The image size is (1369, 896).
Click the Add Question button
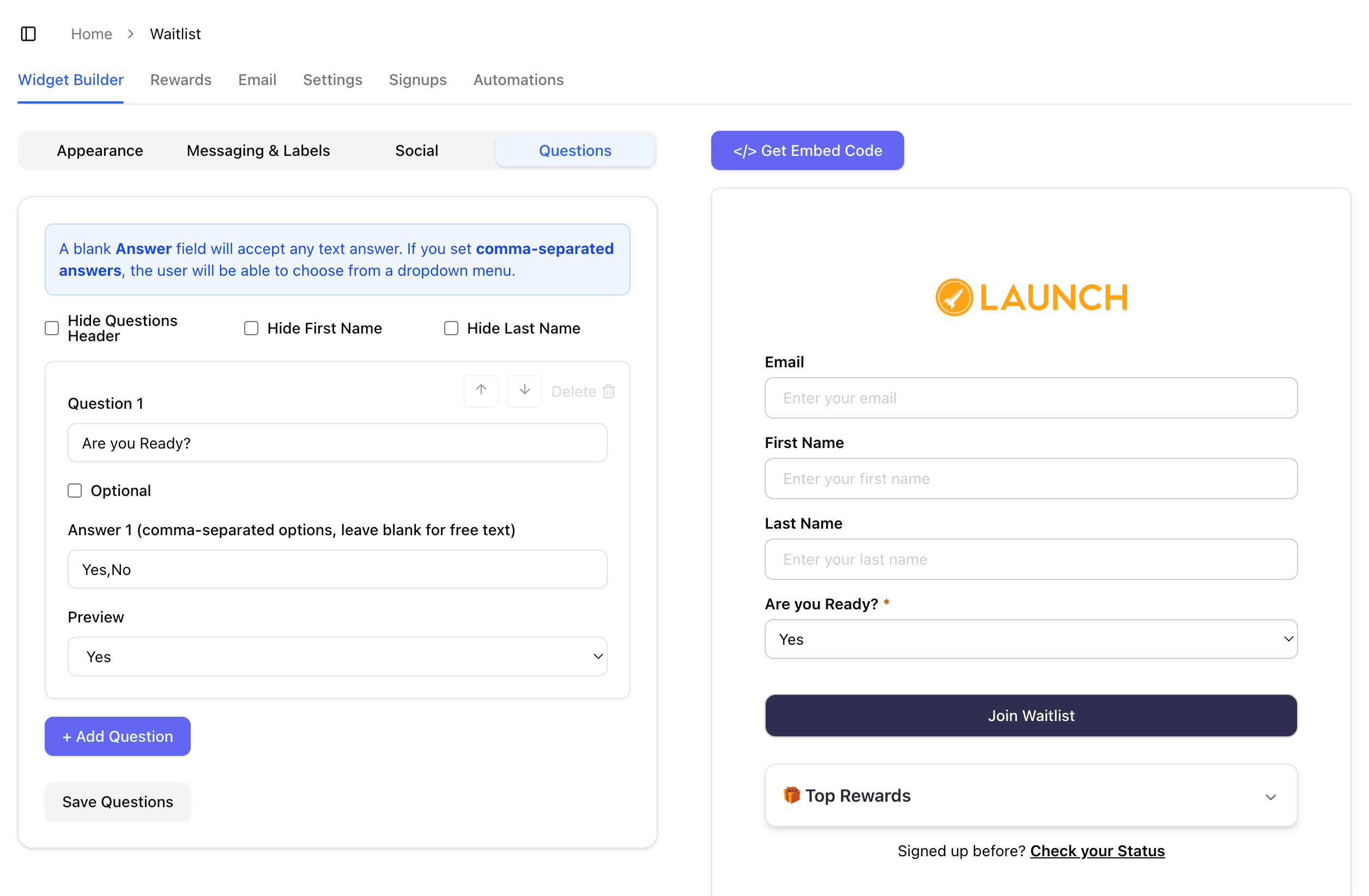[x=117, y=736]
